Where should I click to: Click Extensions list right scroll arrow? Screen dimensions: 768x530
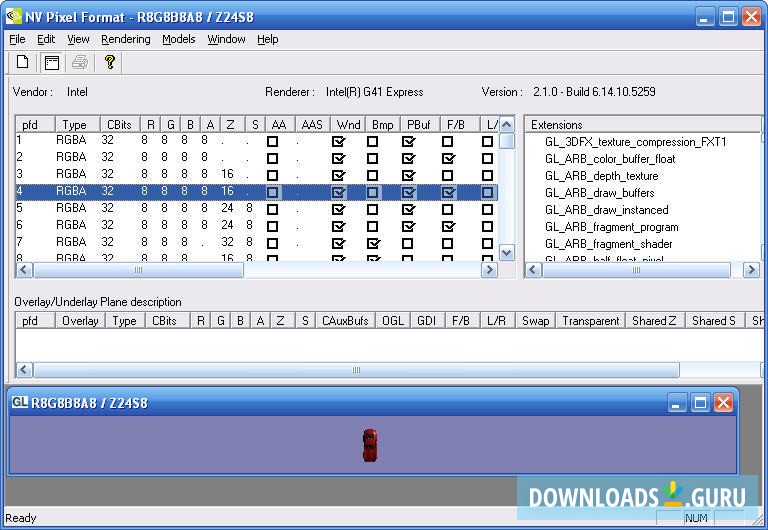click(x=751, y=270)
